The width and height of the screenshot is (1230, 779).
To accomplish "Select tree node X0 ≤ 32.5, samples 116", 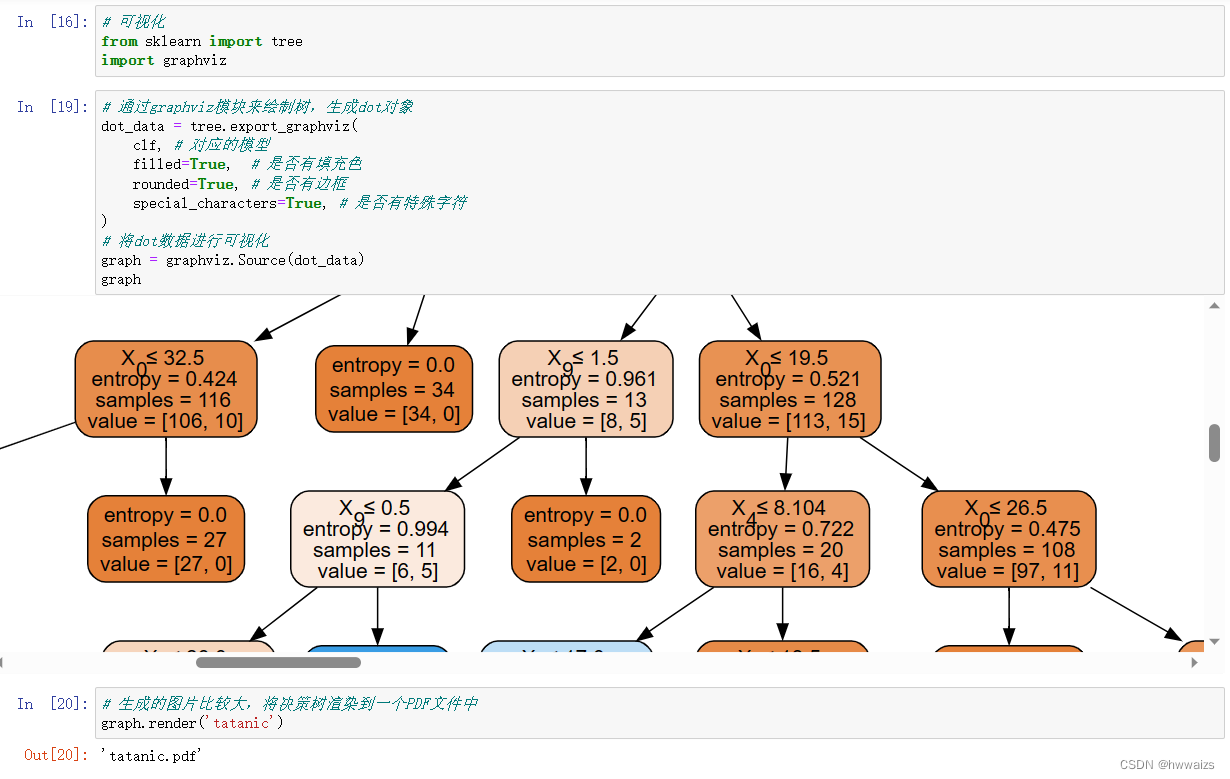I will 166,389.
